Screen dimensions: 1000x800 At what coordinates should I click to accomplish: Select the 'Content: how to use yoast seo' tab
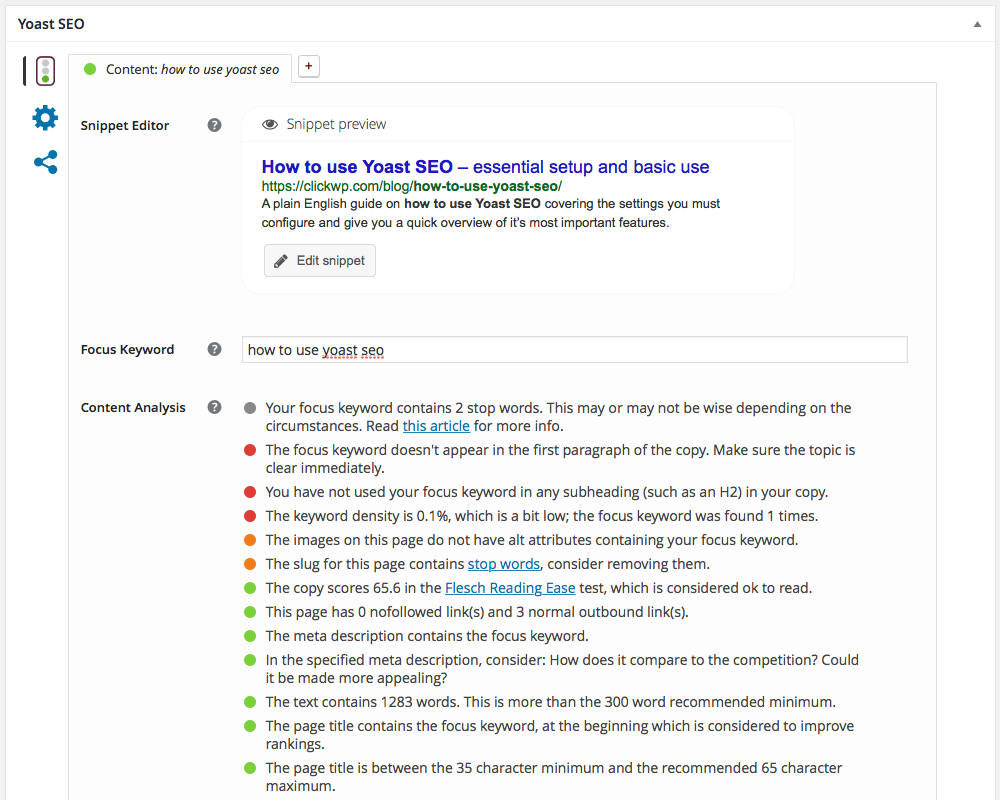pyautogui.click(x=181, y=70)
